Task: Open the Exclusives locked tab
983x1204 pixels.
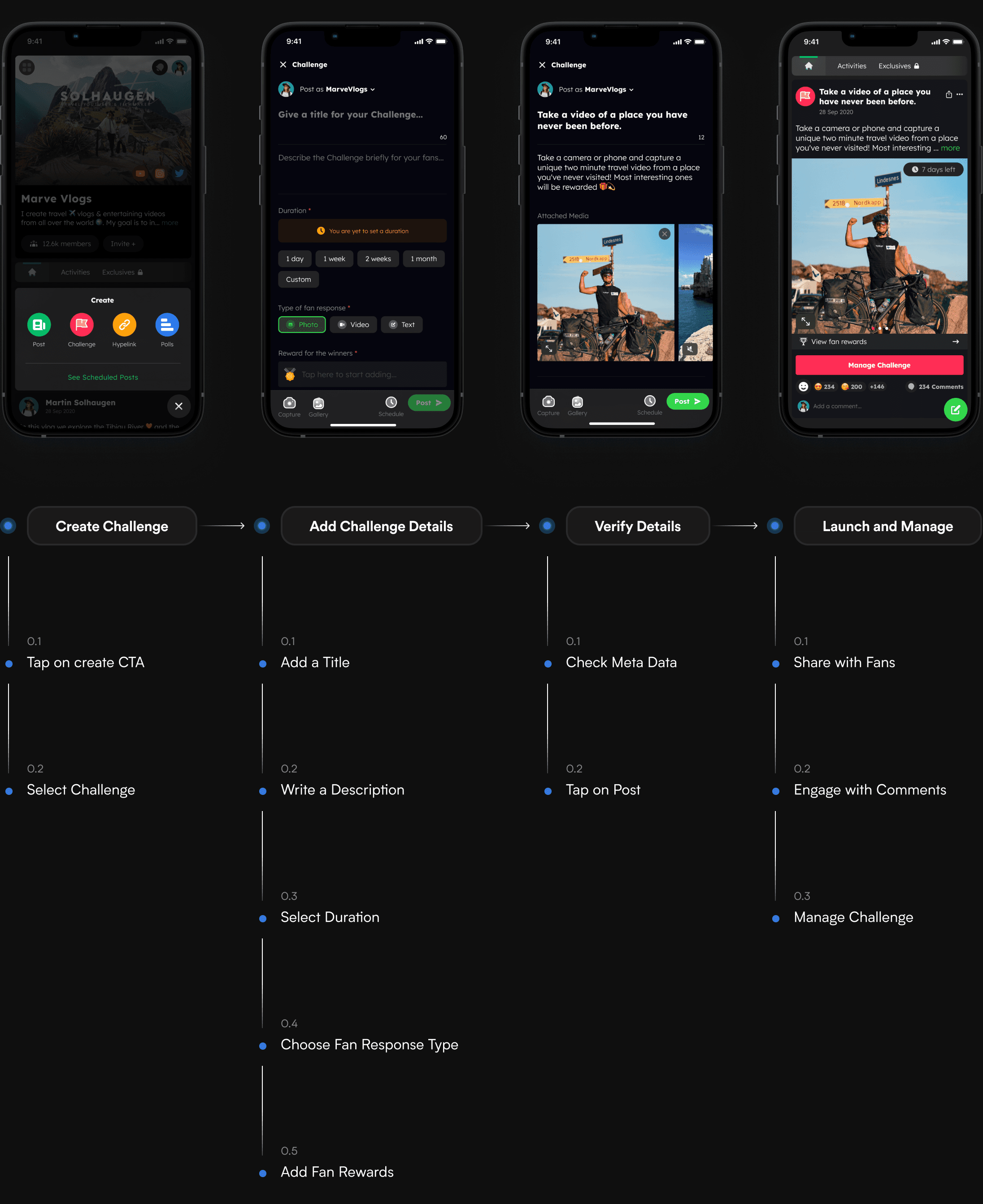Action: coord(898,66)
